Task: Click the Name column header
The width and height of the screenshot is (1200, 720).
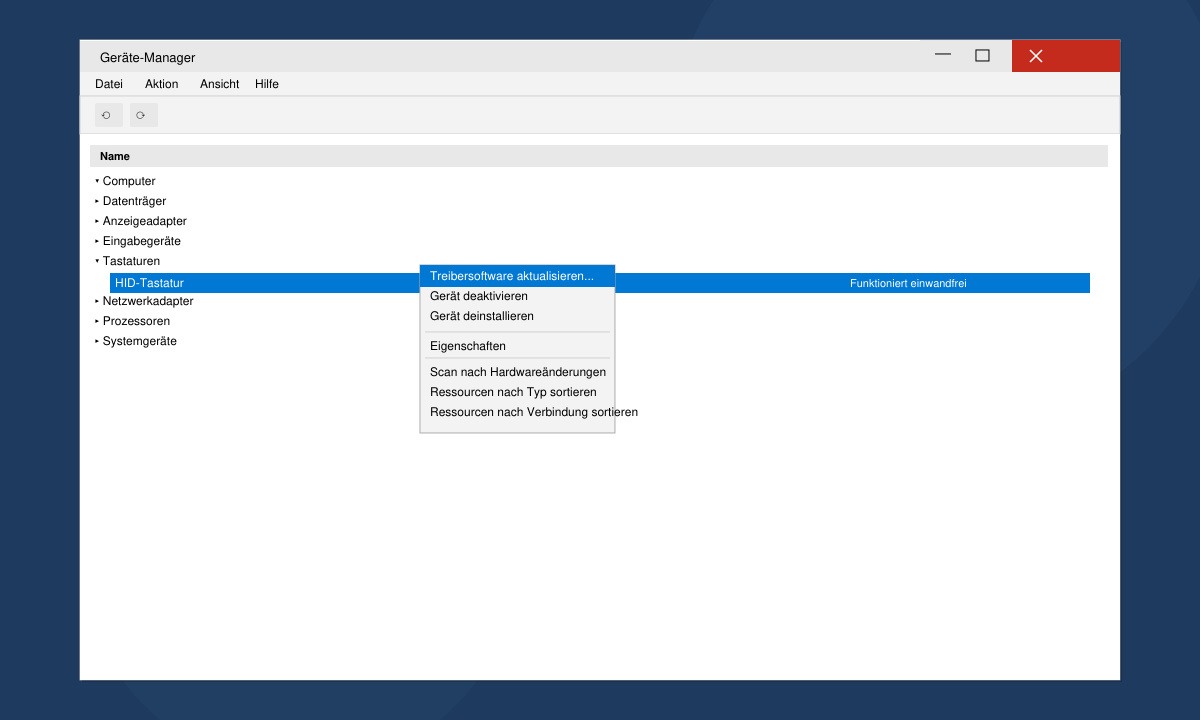Action: click(599, 156)
